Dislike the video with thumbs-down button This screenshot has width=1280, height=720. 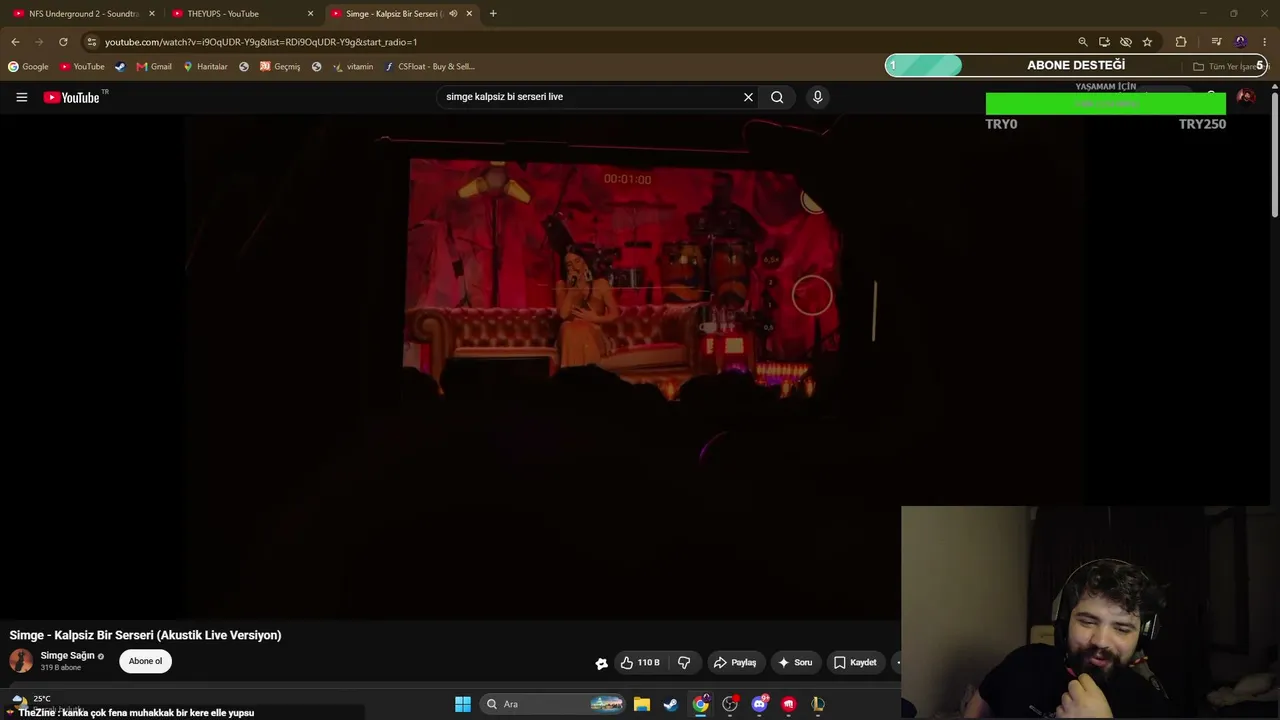(x=684, y=662)
